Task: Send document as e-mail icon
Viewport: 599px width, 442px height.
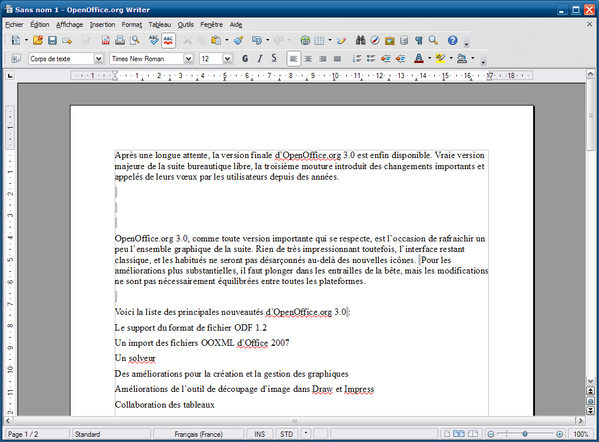Action: tap(67, 40)
